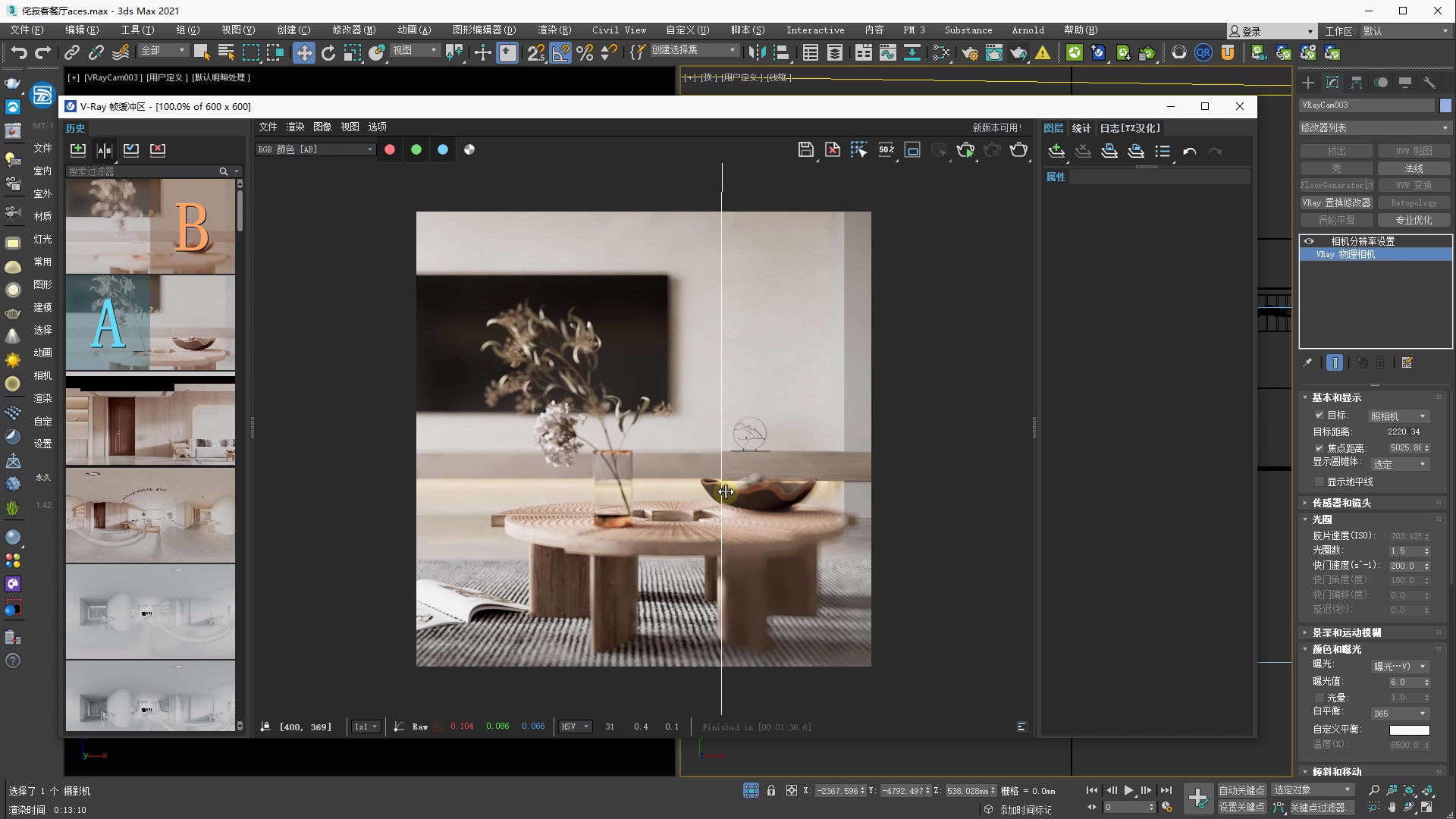Click the 自定义平衡 white color swatch
Viewport: 1456px width, 819px height.
[1409, 730]
